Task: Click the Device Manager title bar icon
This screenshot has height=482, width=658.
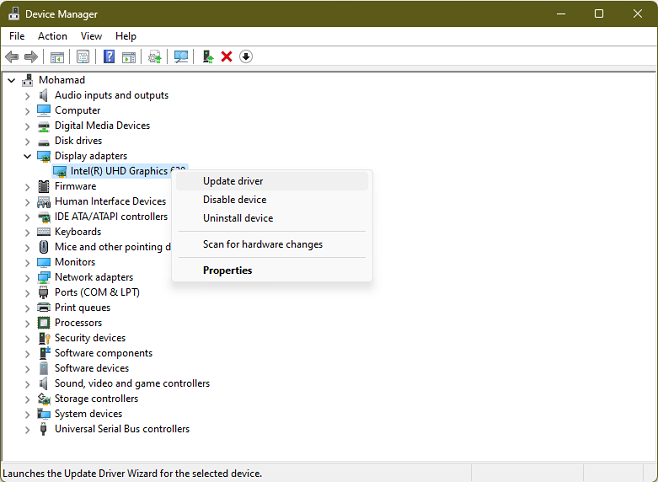Action: 13,13
